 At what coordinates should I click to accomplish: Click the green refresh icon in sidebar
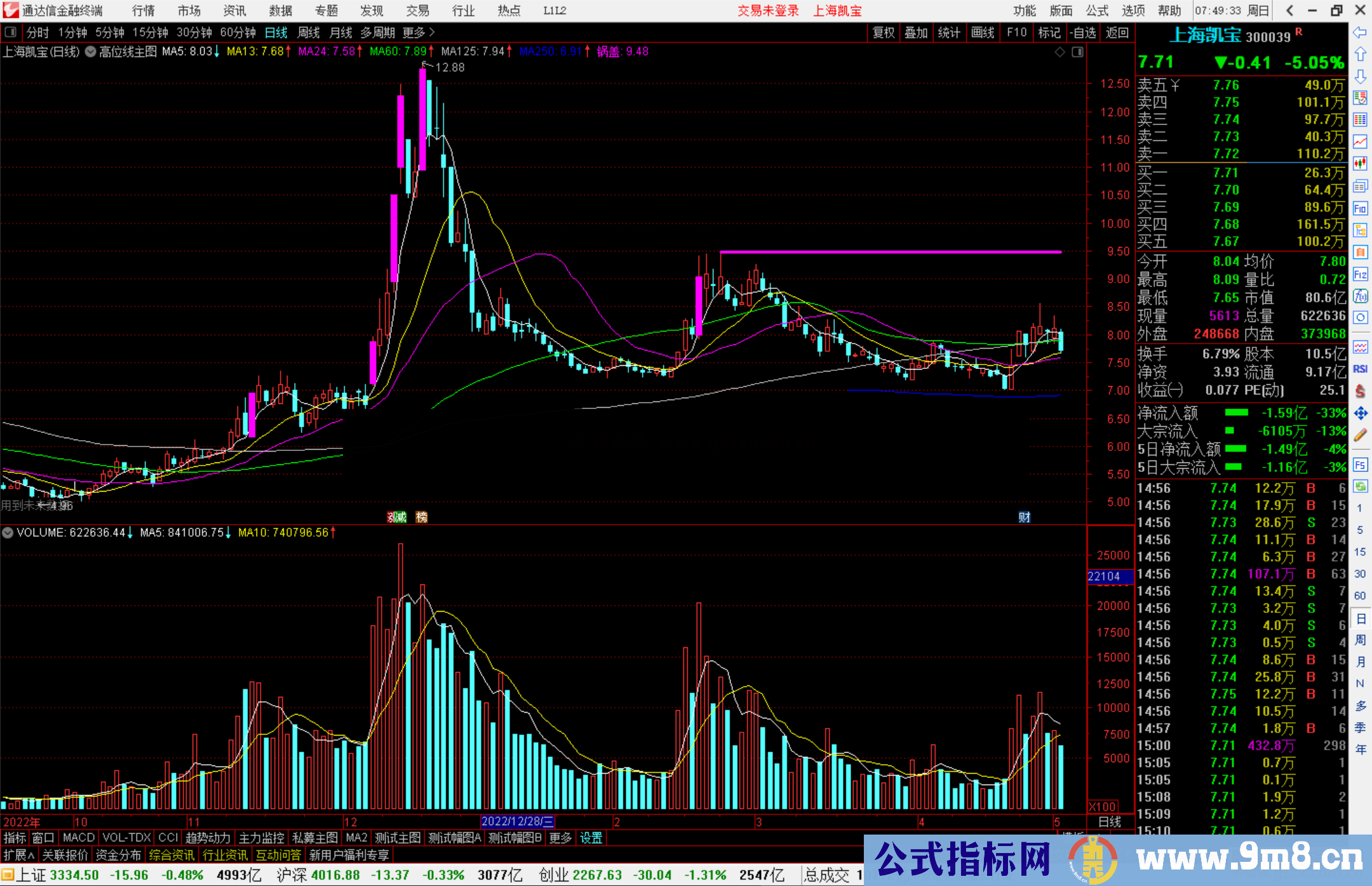pos(1360,487)
